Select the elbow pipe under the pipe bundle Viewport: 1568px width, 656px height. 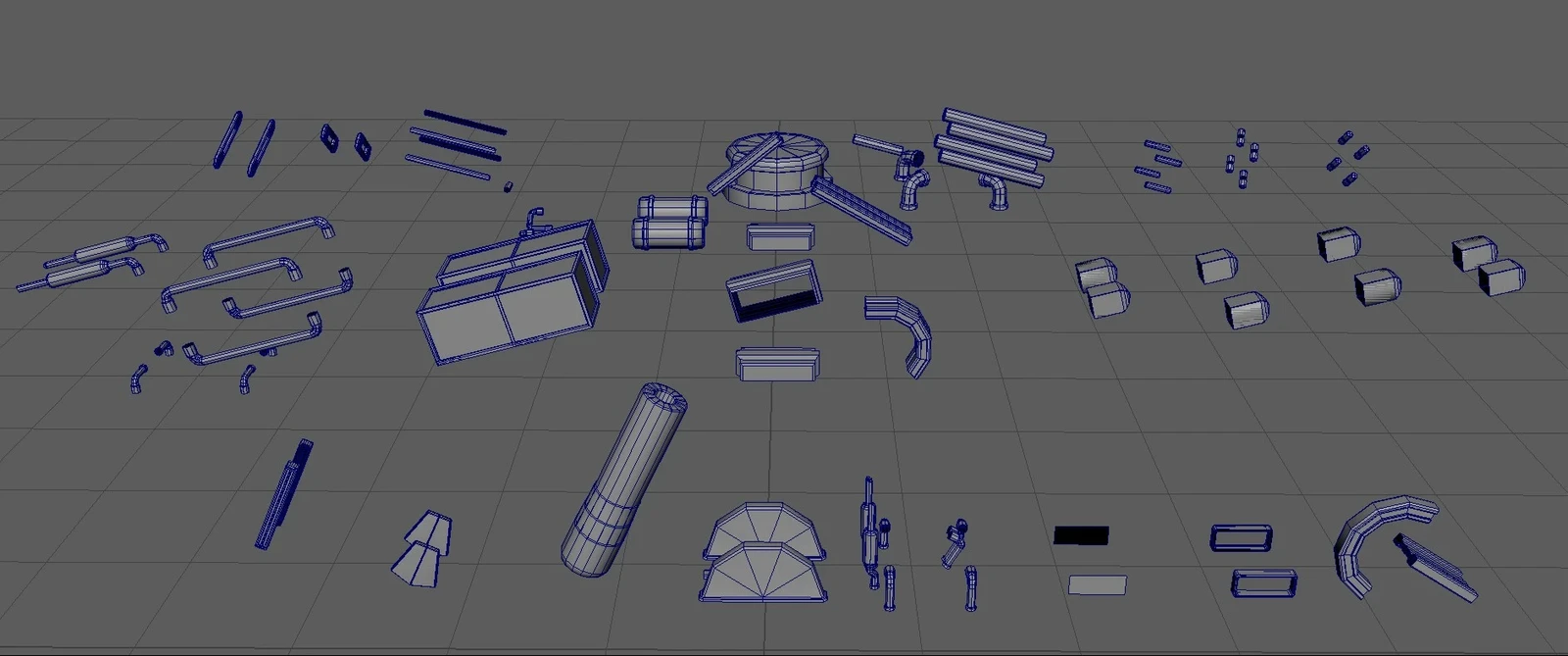pyautogui.click(x=995, y=192)
